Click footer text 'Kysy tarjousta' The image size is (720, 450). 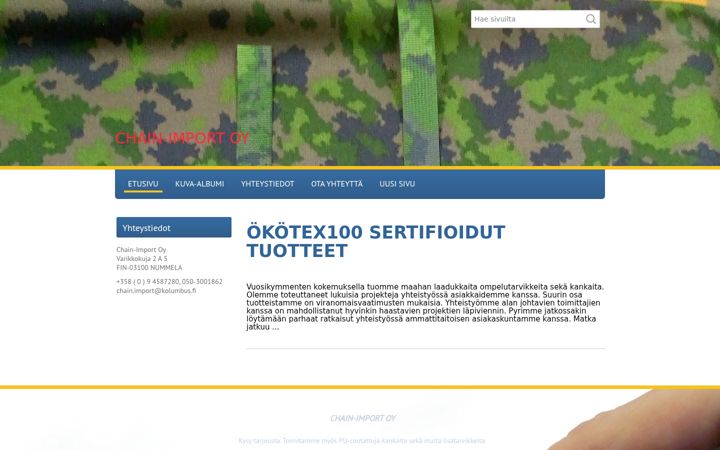click(x=259, y=441)
